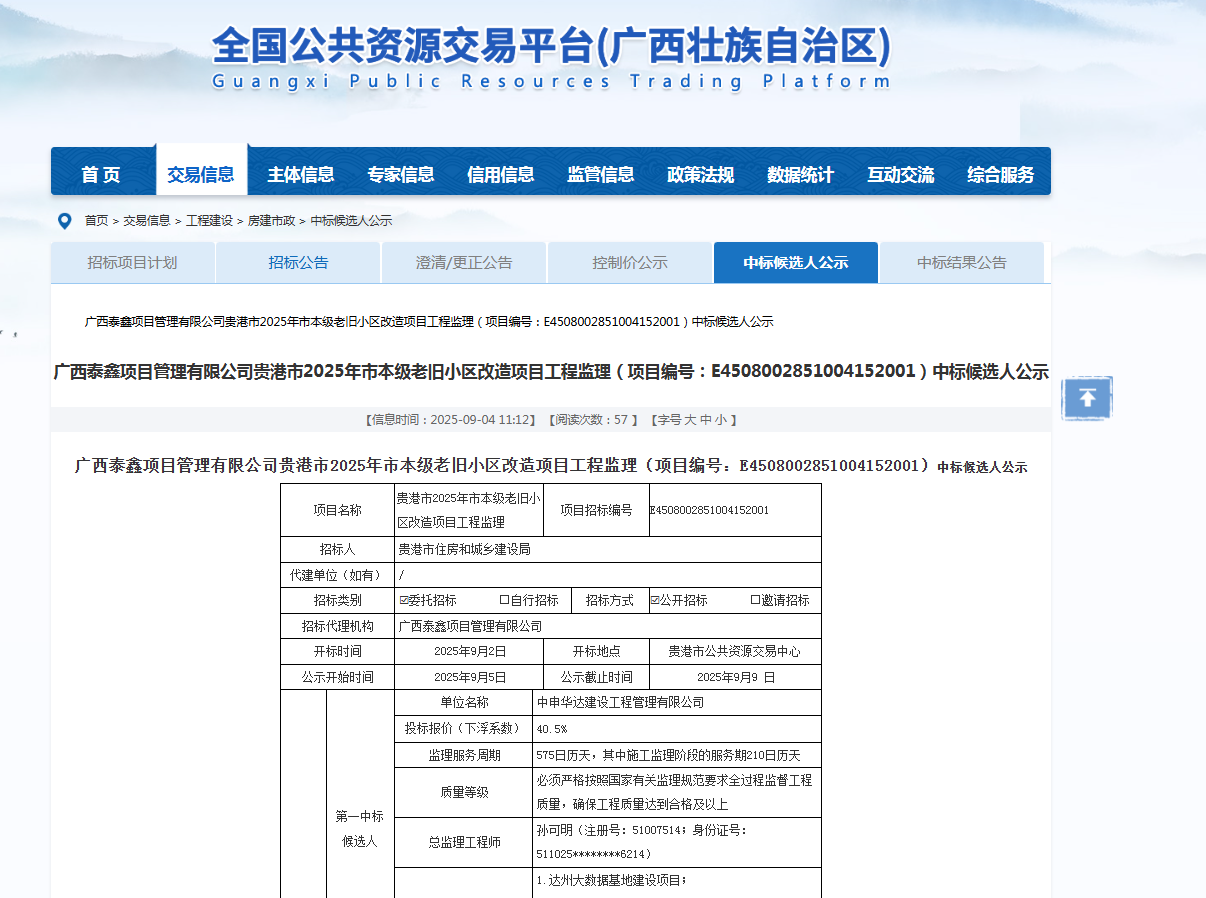This screenshot has height=898, width=1206.
Task: Toggle the 公开招标 checkbox
Action: (655, 601)
